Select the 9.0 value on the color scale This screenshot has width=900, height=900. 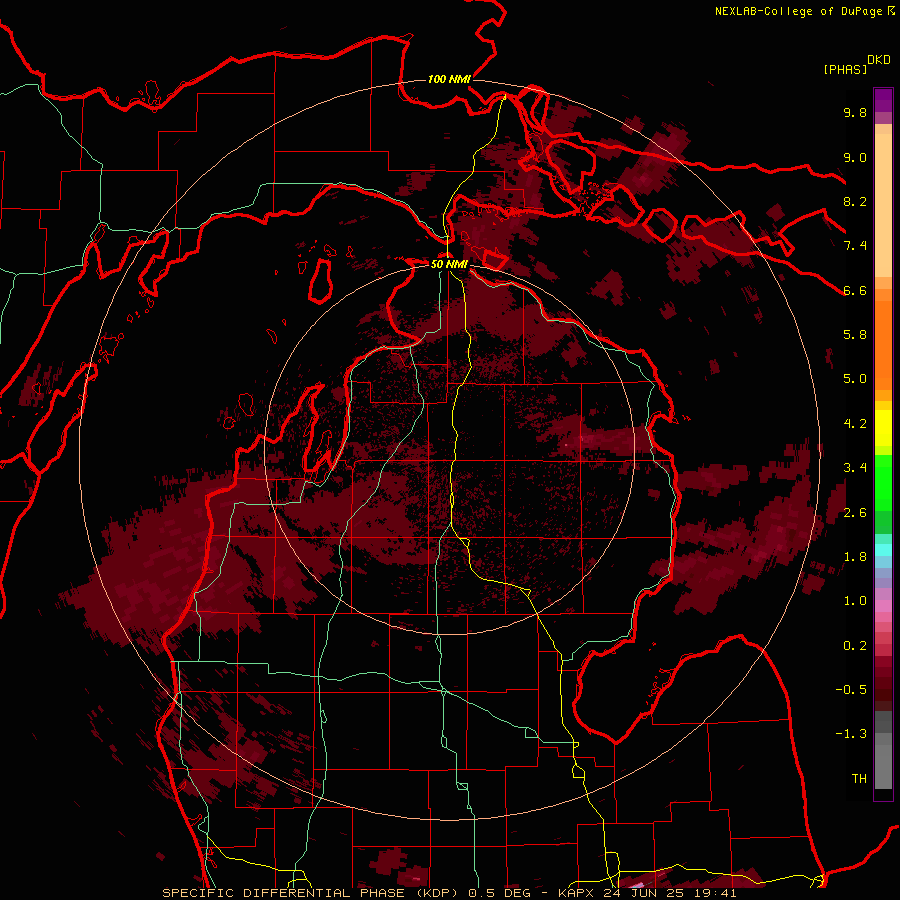[x=855, y=157]
